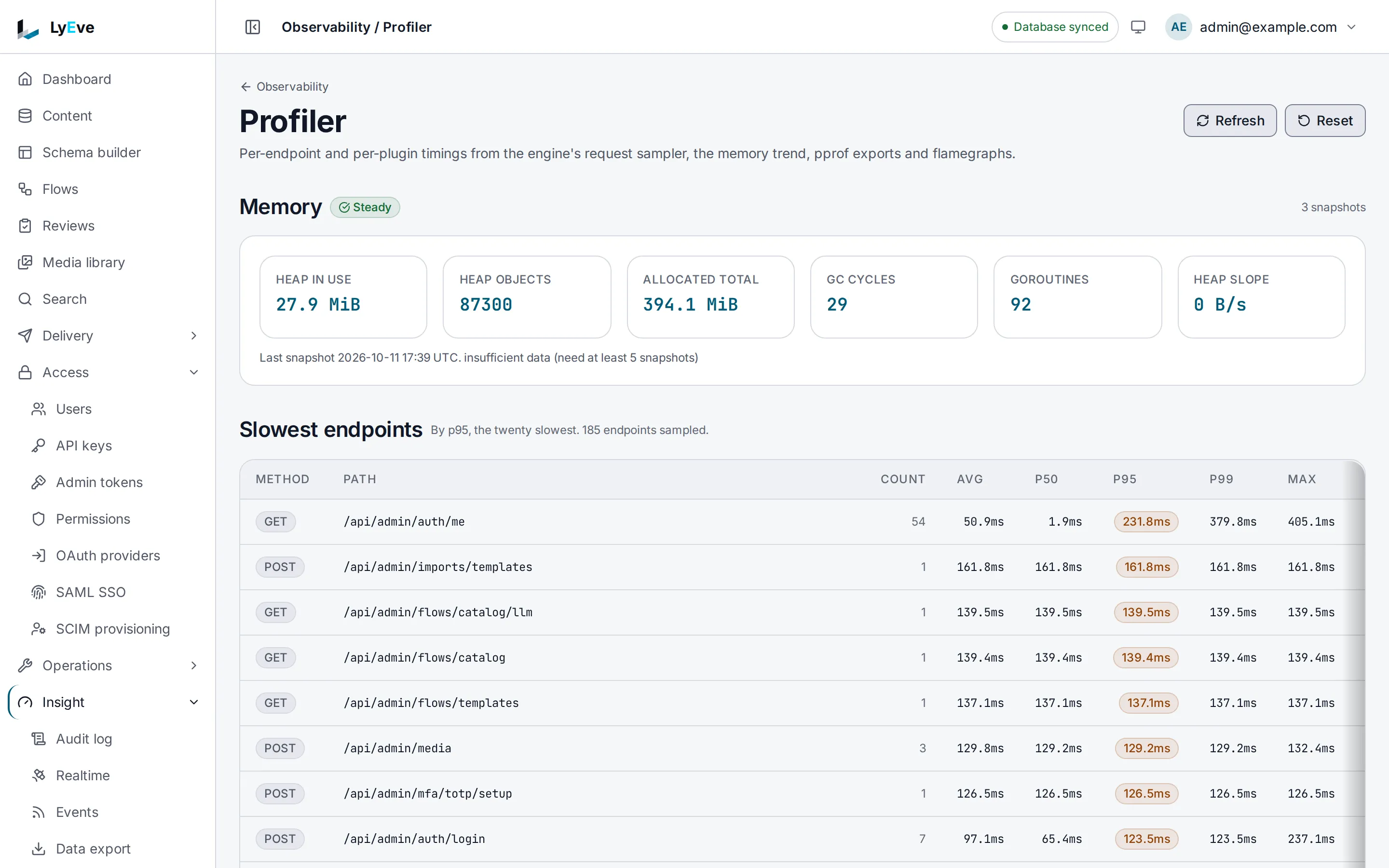Image resolution: width=1389 pixels, height=868 pixels.
Task: Open Admin tokens menu item
Action: pos(99,483)
